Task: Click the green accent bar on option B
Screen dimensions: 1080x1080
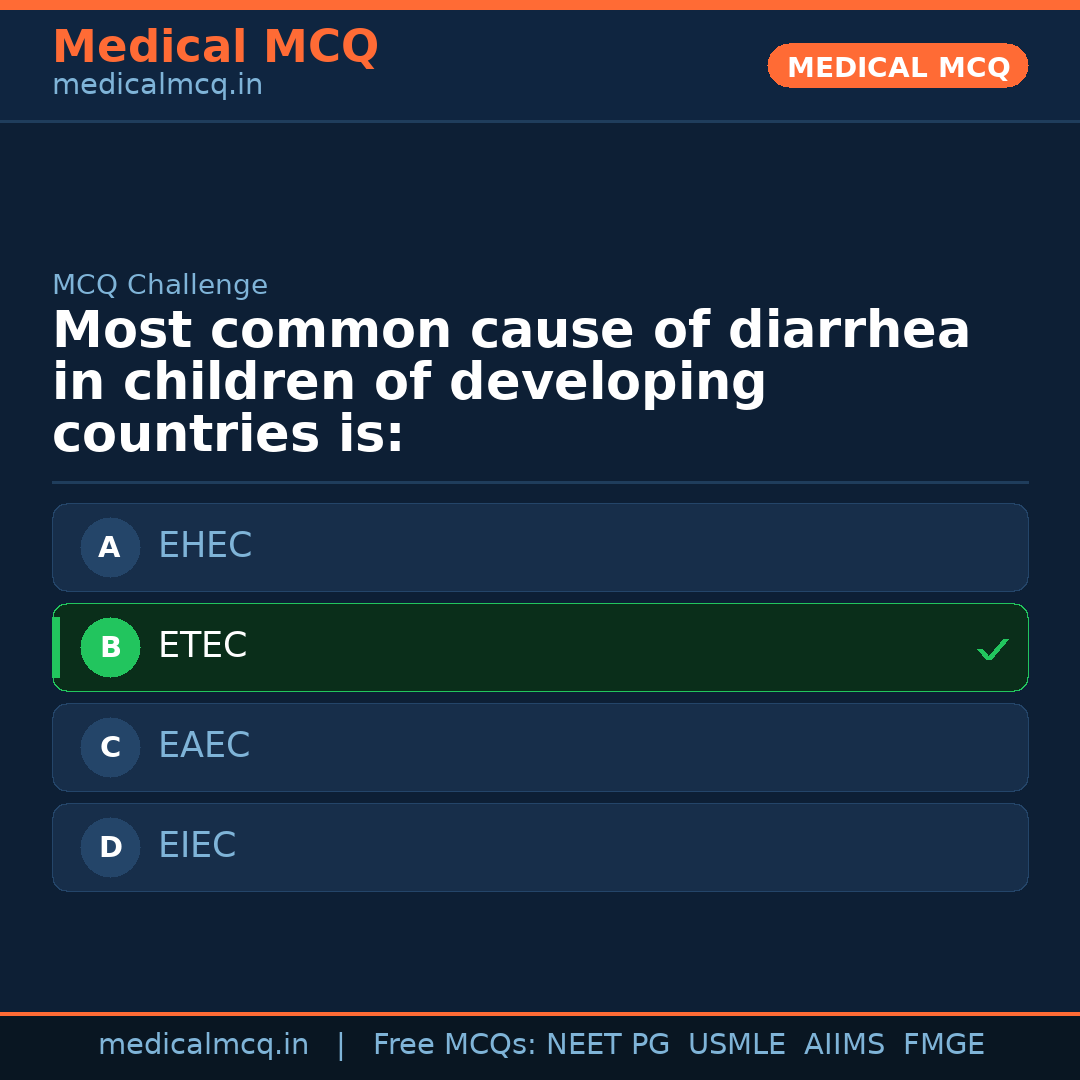Action: pyautogui.click(x=56, y=647)
